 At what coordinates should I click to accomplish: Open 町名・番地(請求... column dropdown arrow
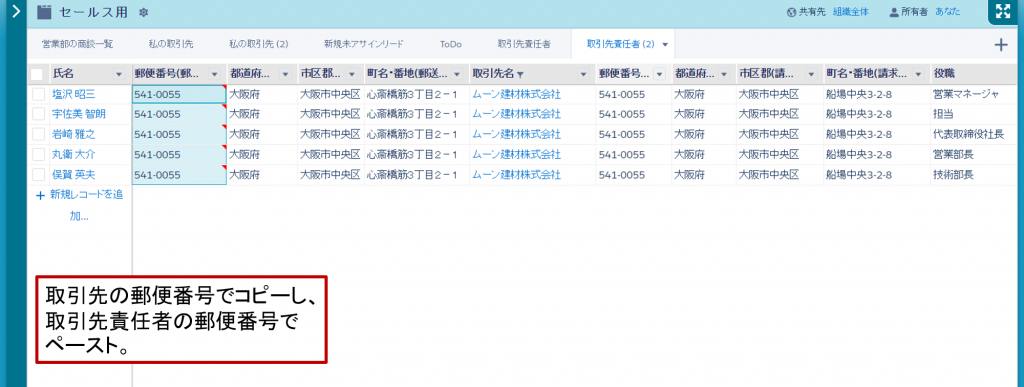(918, 74)
